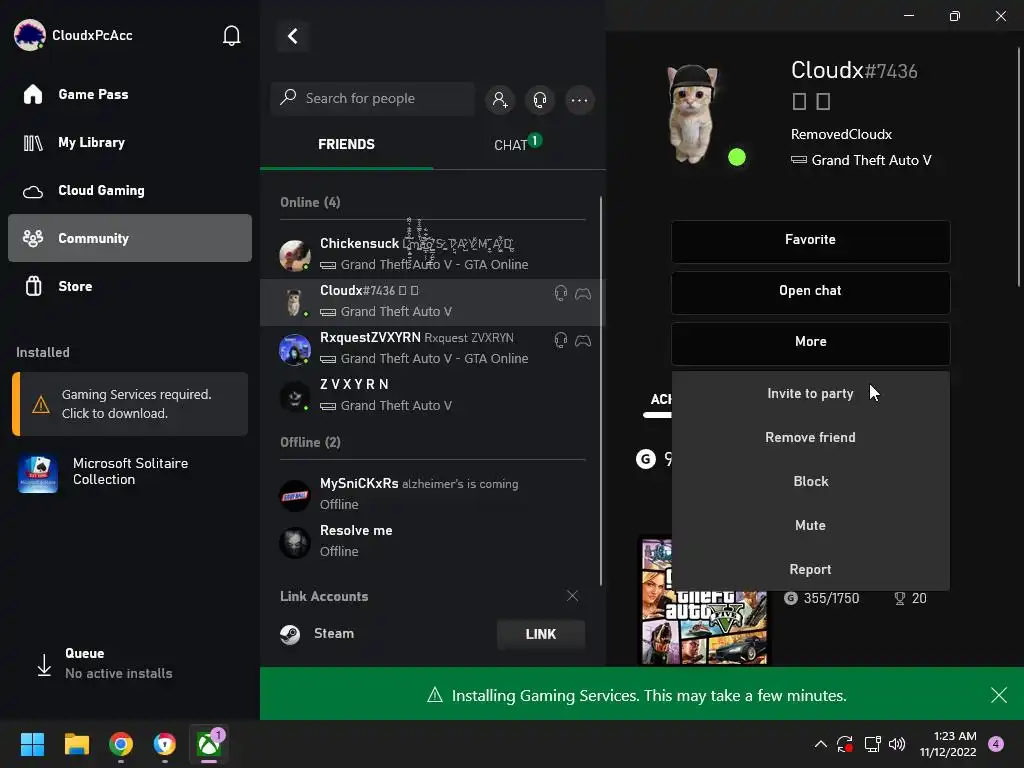Click controller icon on Cloudx row
The height and width of the screenshot is (768, 1024).
[x=583, y=293]
